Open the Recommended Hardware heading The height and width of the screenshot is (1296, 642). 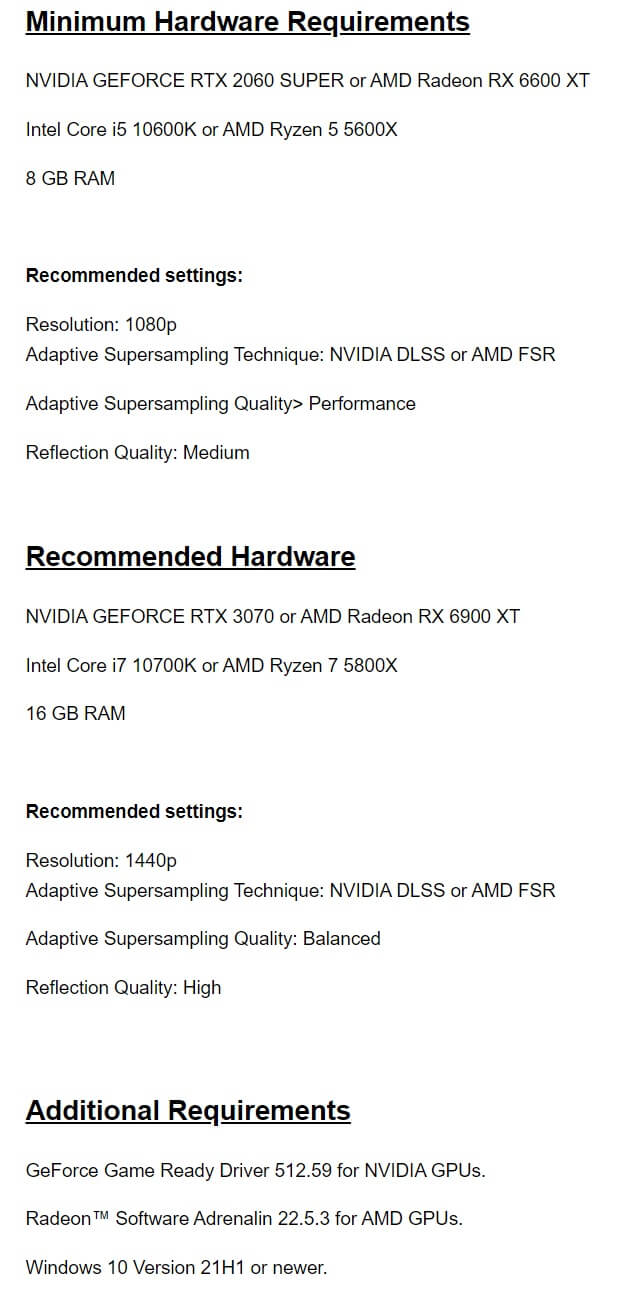(190, 556)
